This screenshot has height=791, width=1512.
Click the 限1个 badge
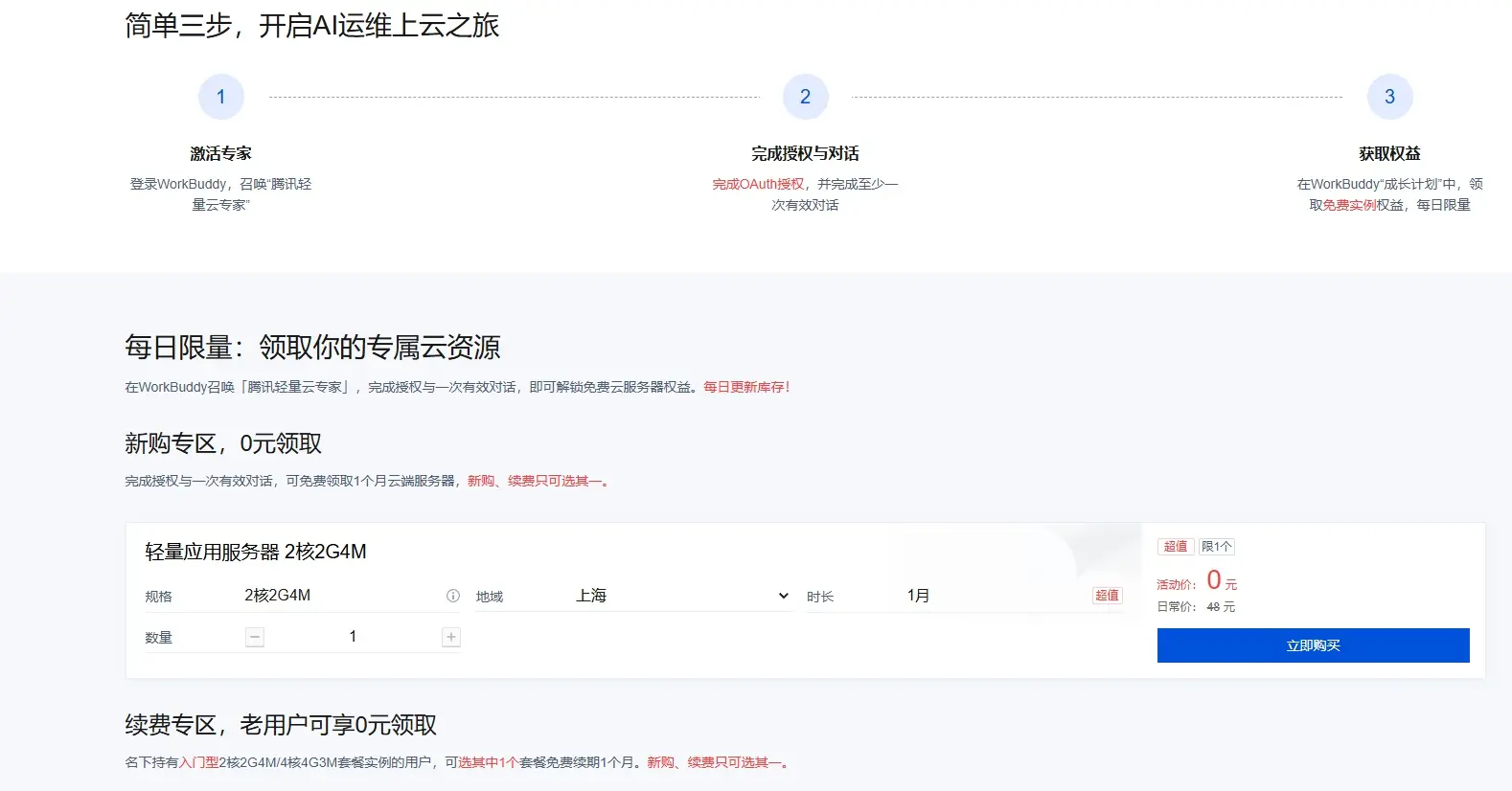1217,547
